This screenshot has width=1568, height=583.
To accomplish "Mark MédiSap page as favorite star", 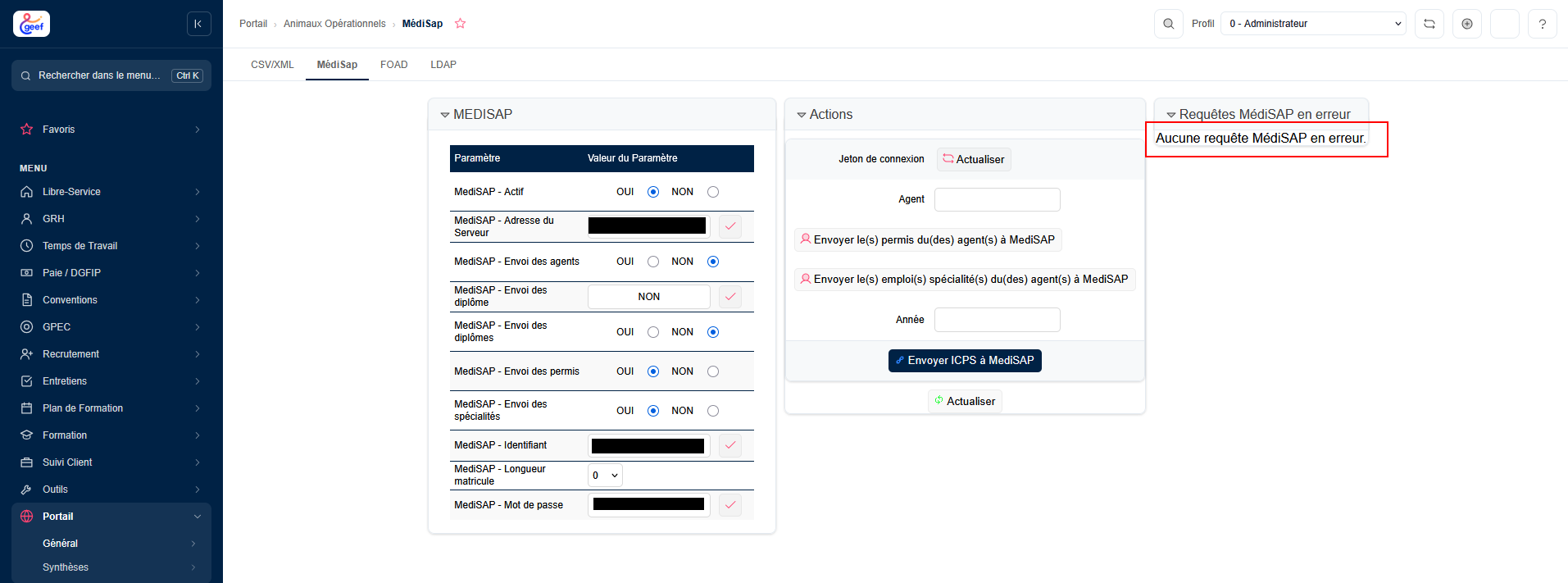I will (461, 24).
